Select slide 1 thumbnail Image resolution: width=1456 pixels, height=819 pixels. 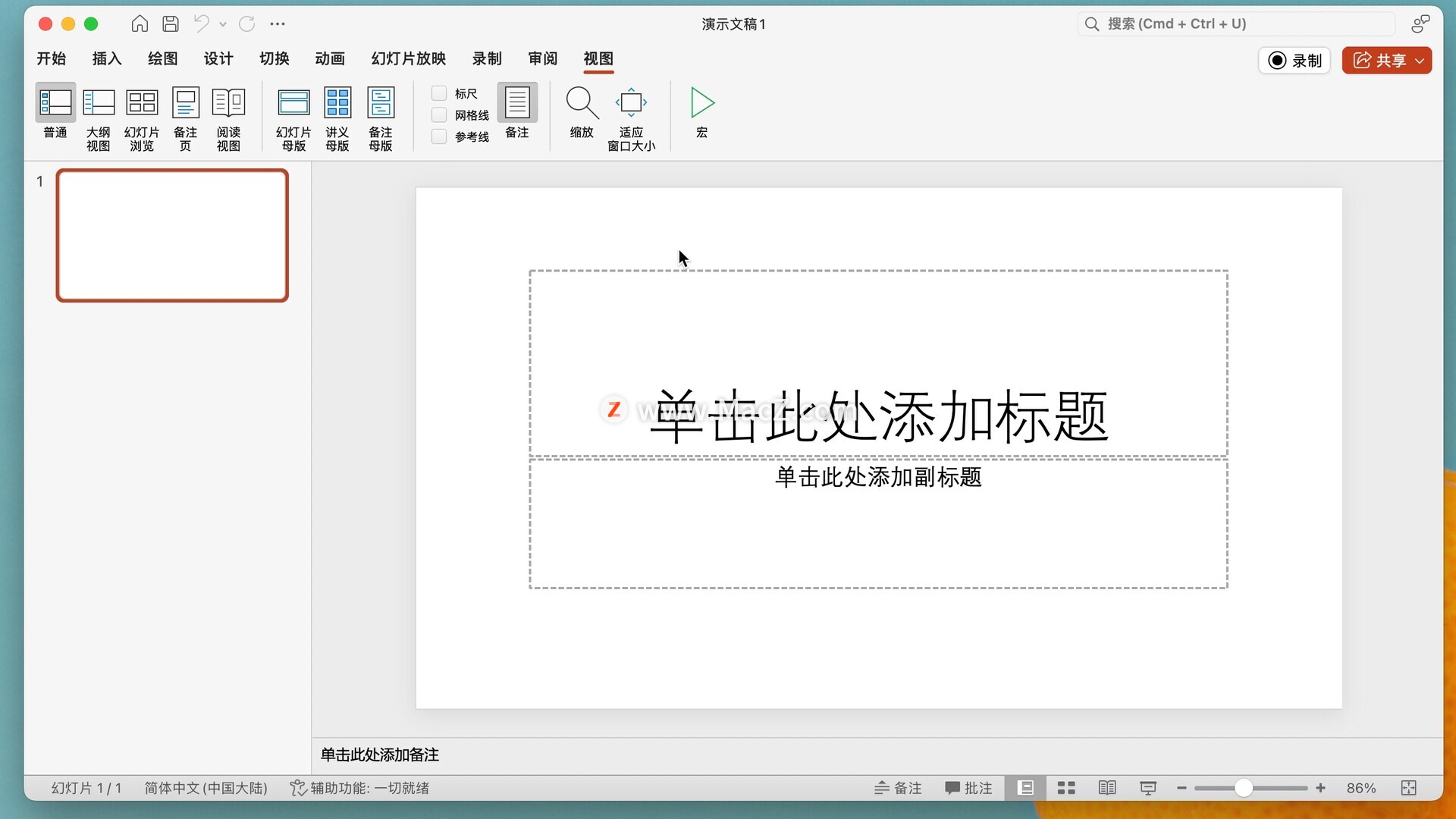pos(172,235)
